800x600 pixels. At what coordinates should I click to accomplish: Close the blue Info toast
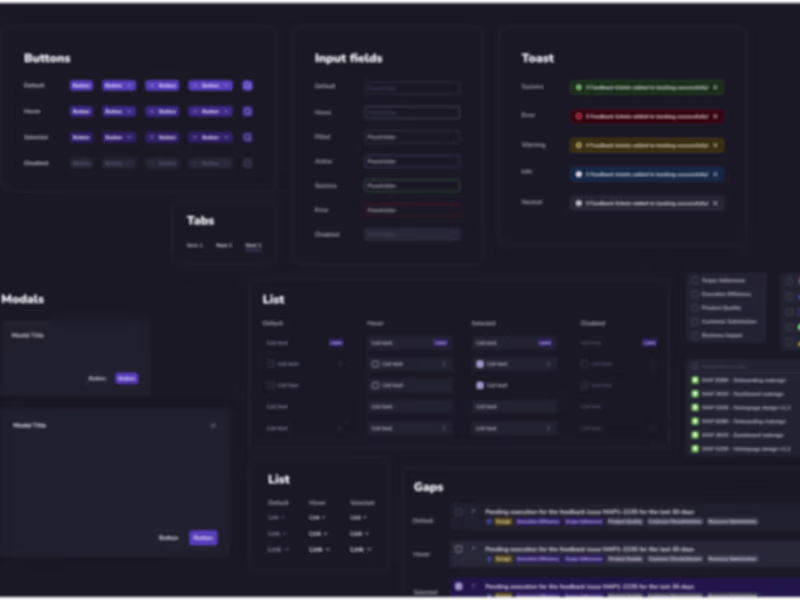(x=715, y=174)
